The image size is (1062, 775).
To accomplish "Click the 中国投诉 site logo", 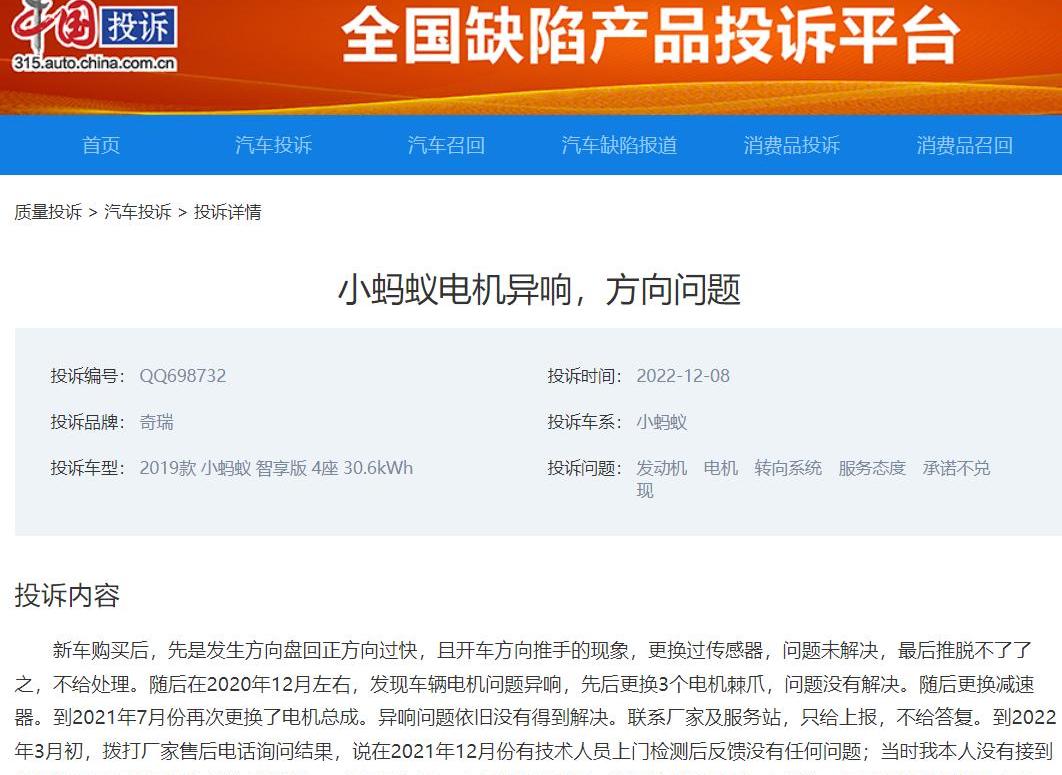I will [94, 35].
